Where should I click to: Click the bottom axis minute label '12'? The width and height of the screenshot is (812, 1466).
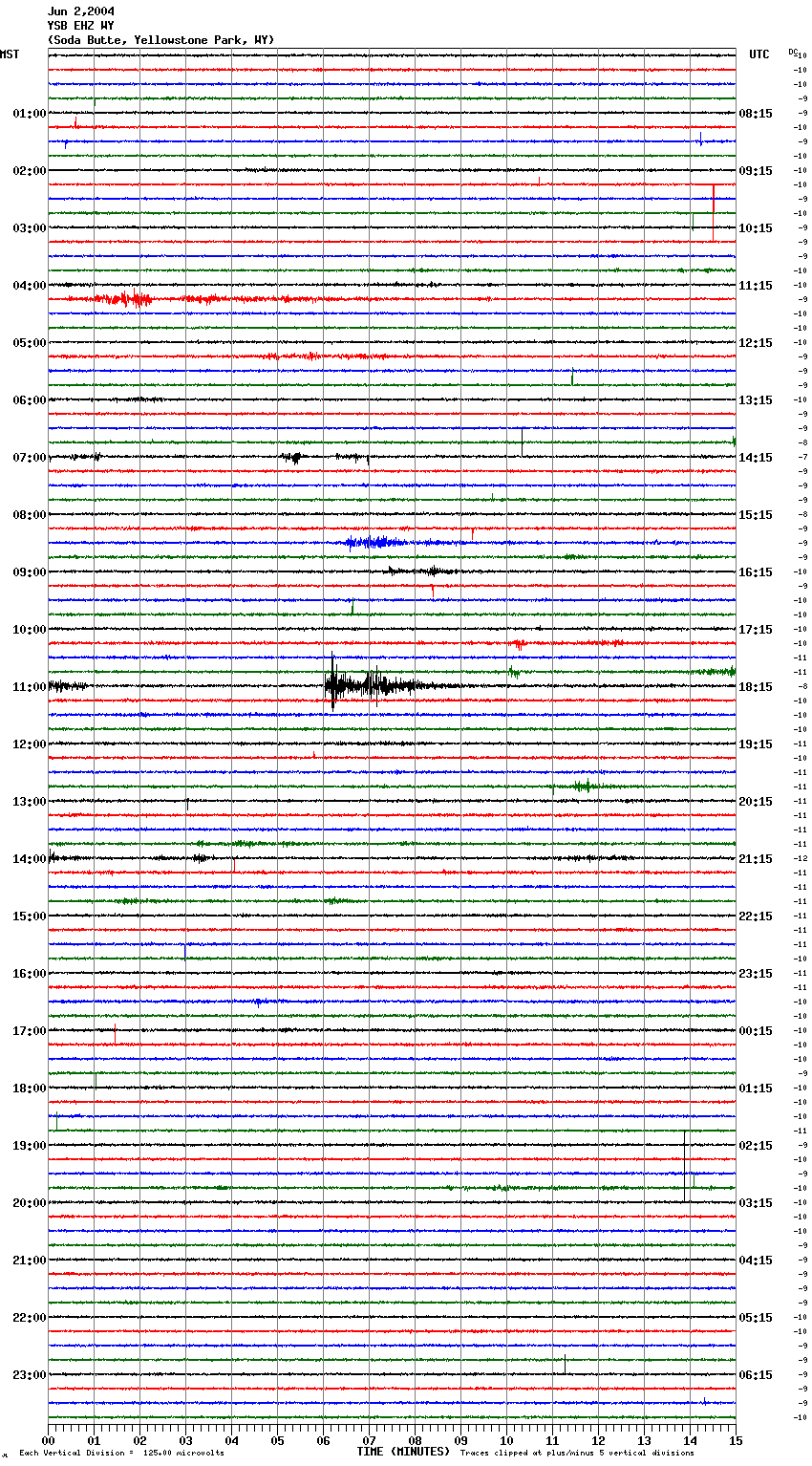coord(598,1441)
